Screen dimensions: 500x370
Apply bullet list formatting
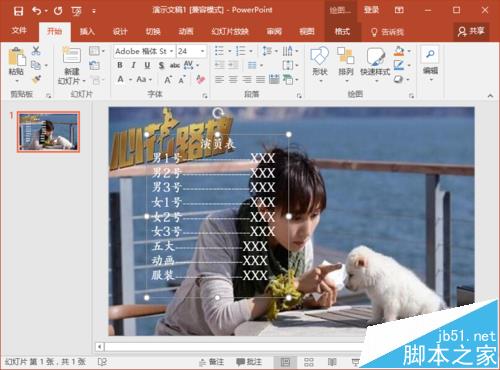219,51
